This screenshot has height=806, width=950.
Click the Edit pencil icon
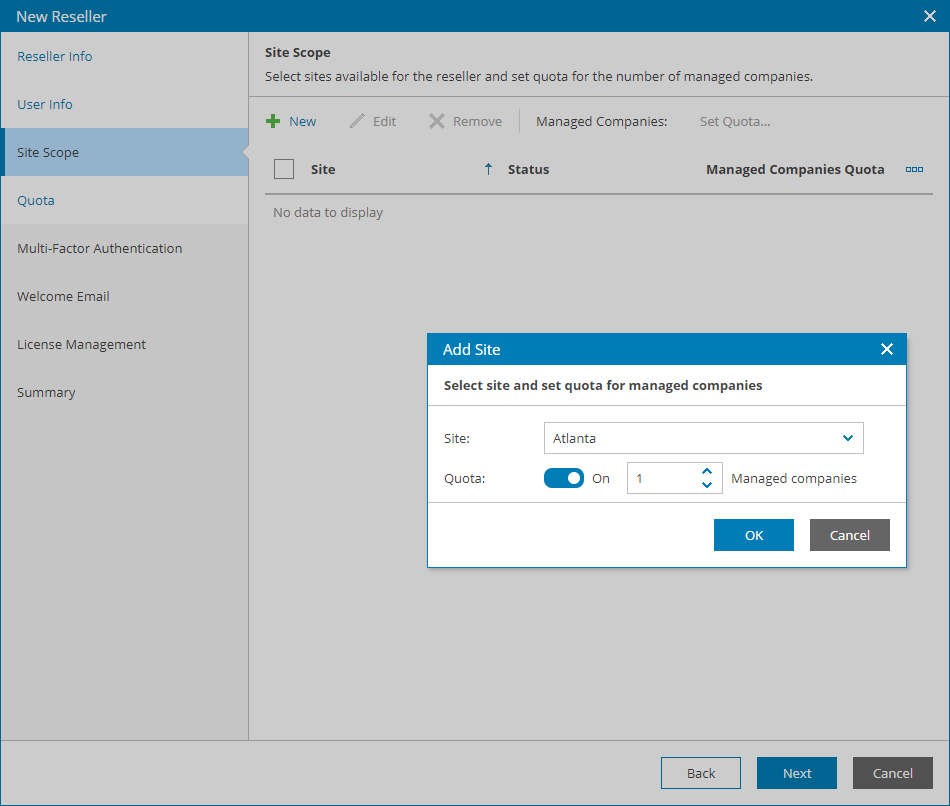pyautogui.click(x=357, y=121)
